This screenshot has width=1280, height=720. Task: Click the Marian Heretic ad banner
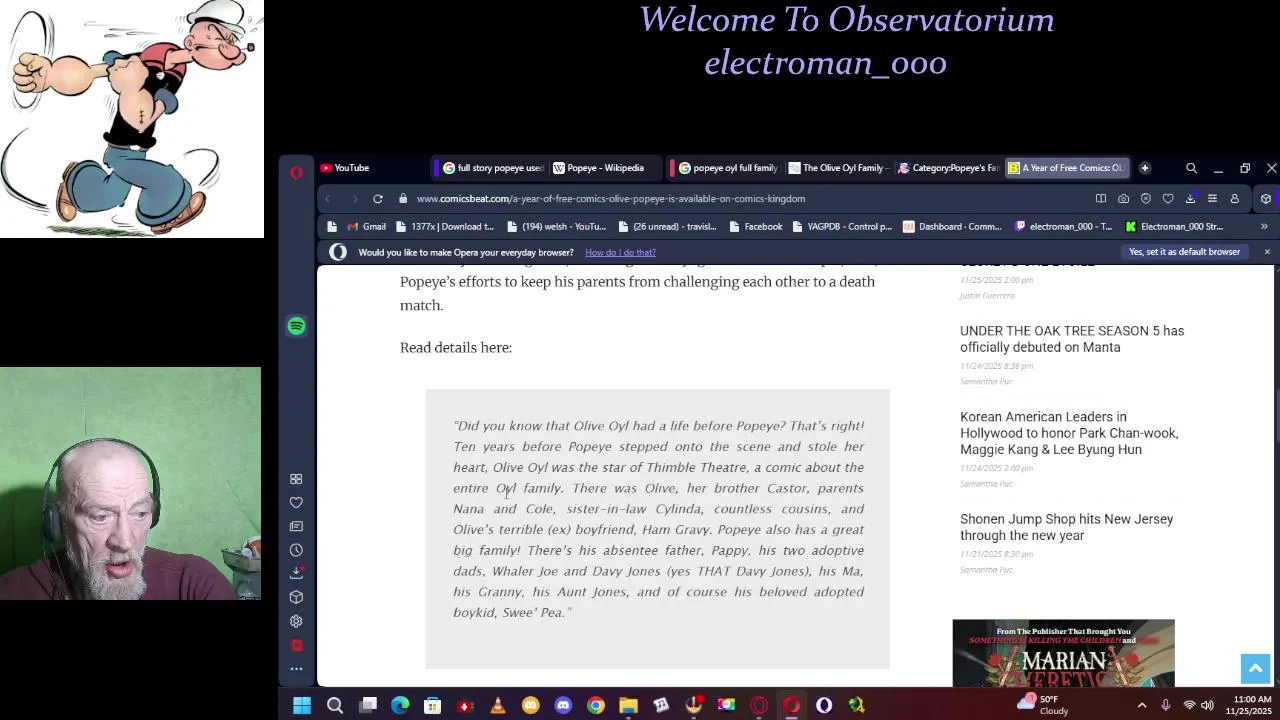1063,653
